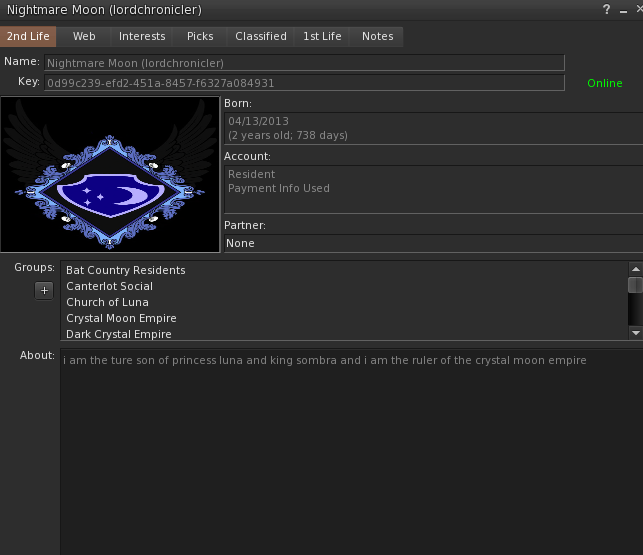643x555 pixels.
Task: Minimize the profile window
Action: point(623,11)
